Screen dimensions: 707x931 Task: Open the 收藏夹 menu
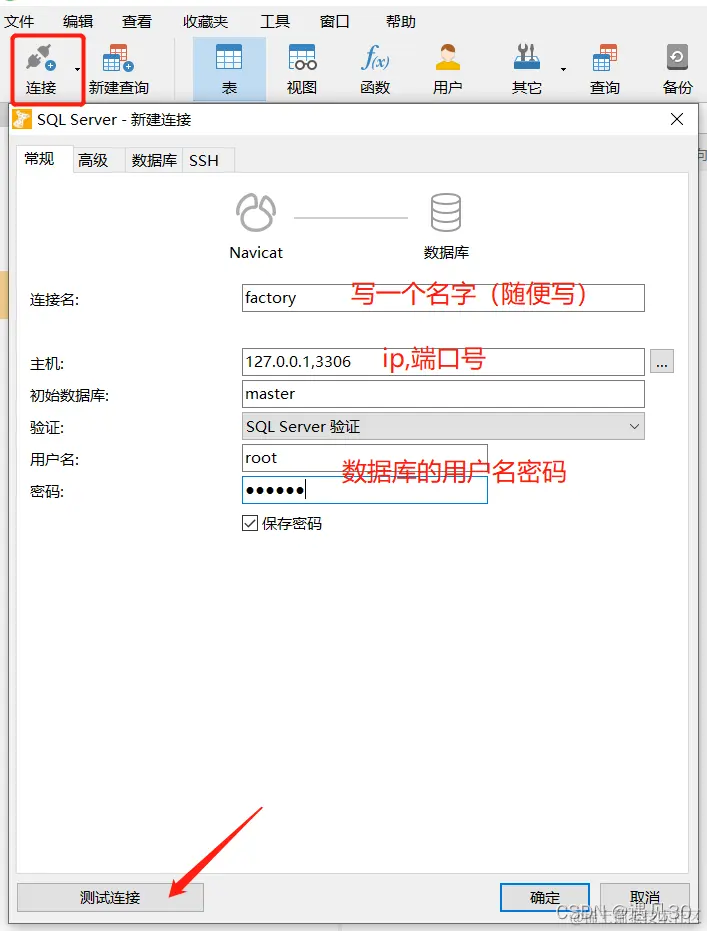pyautogui.click(x=205, y=22)
